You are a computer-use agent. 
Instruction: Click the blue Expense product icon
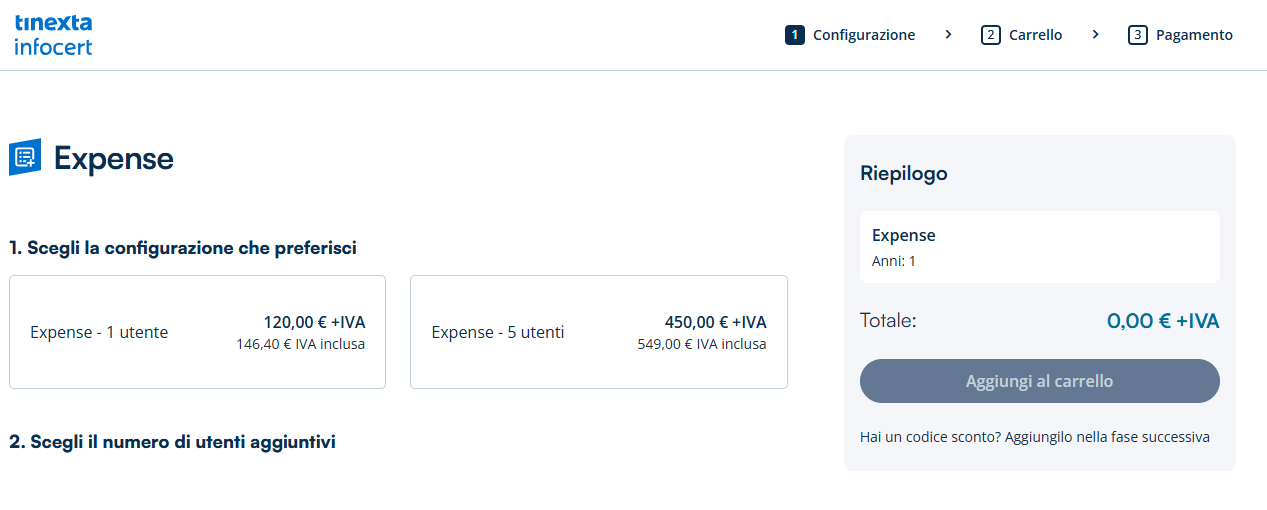pos(25,157)
